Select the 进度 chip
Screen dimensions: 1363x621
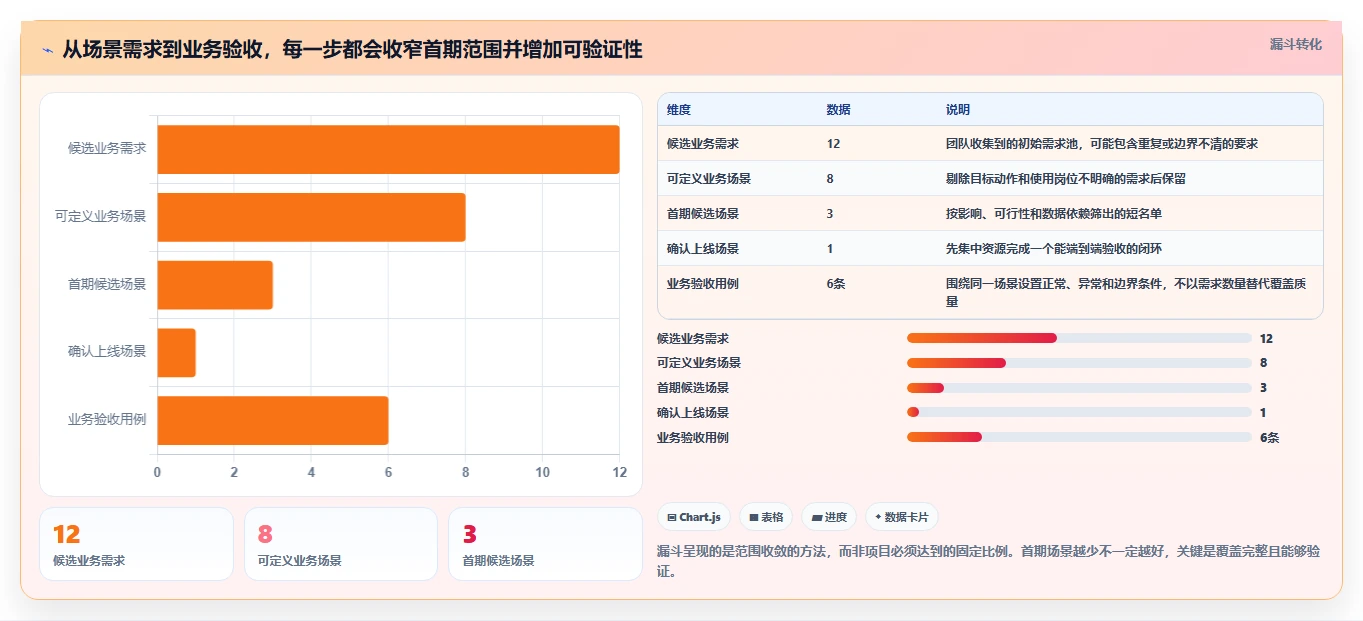[829, 517]
